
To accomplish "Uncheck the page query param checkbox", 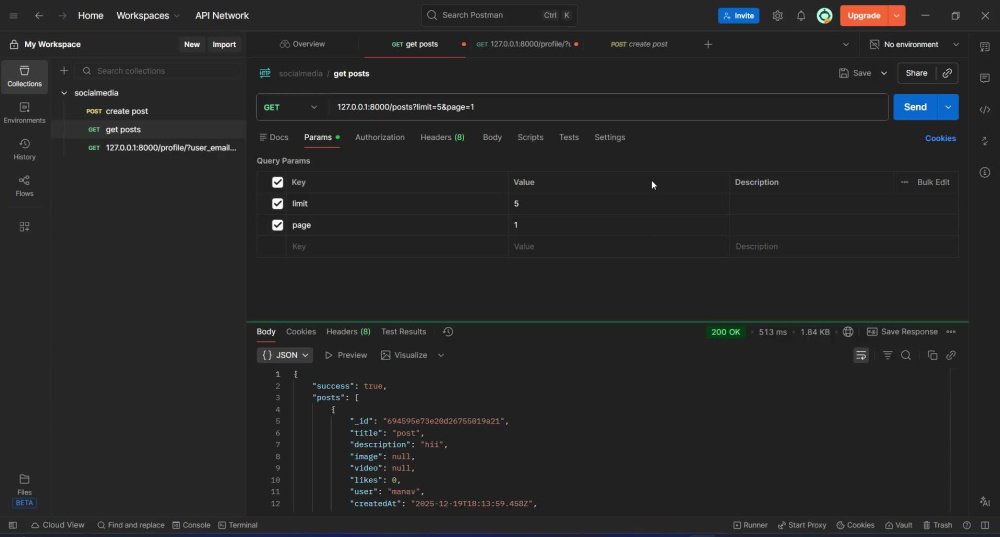I will coord(277,225).
